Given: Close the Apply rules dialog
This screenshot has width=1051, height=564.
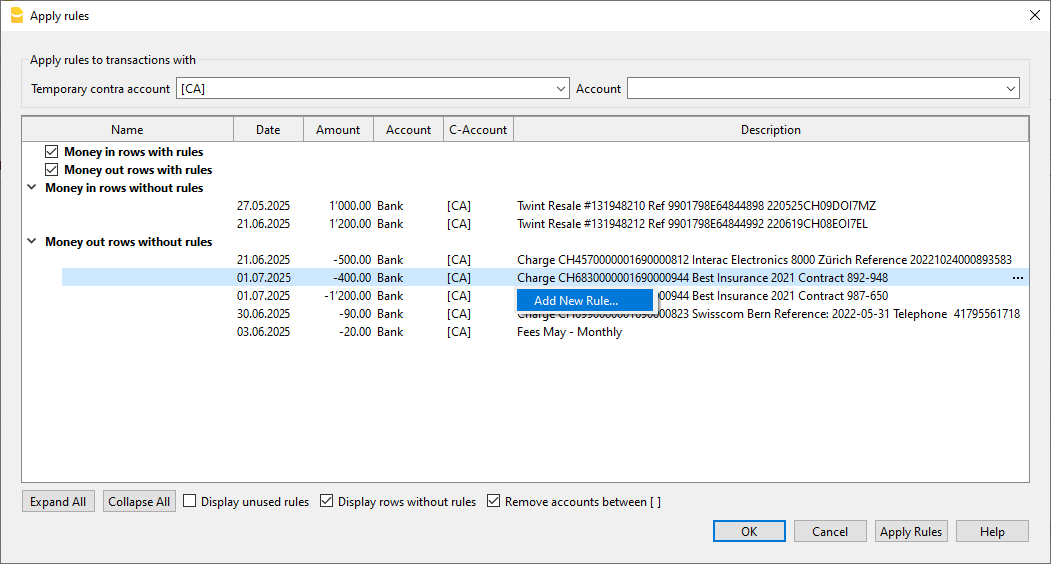Looking at the screenshot, I should tap(1034, 15).
